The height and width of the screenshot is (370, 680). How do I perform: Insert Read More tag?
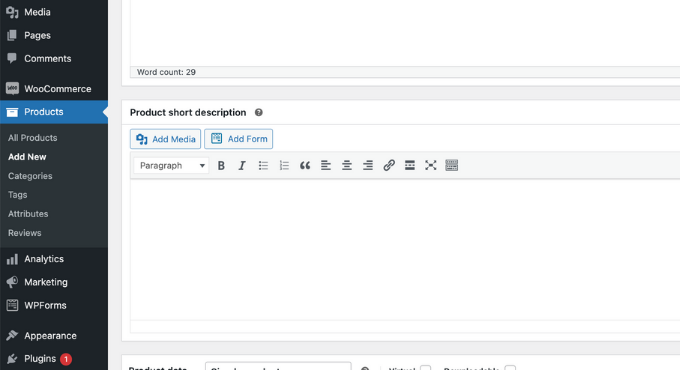[x=409, y=165]
